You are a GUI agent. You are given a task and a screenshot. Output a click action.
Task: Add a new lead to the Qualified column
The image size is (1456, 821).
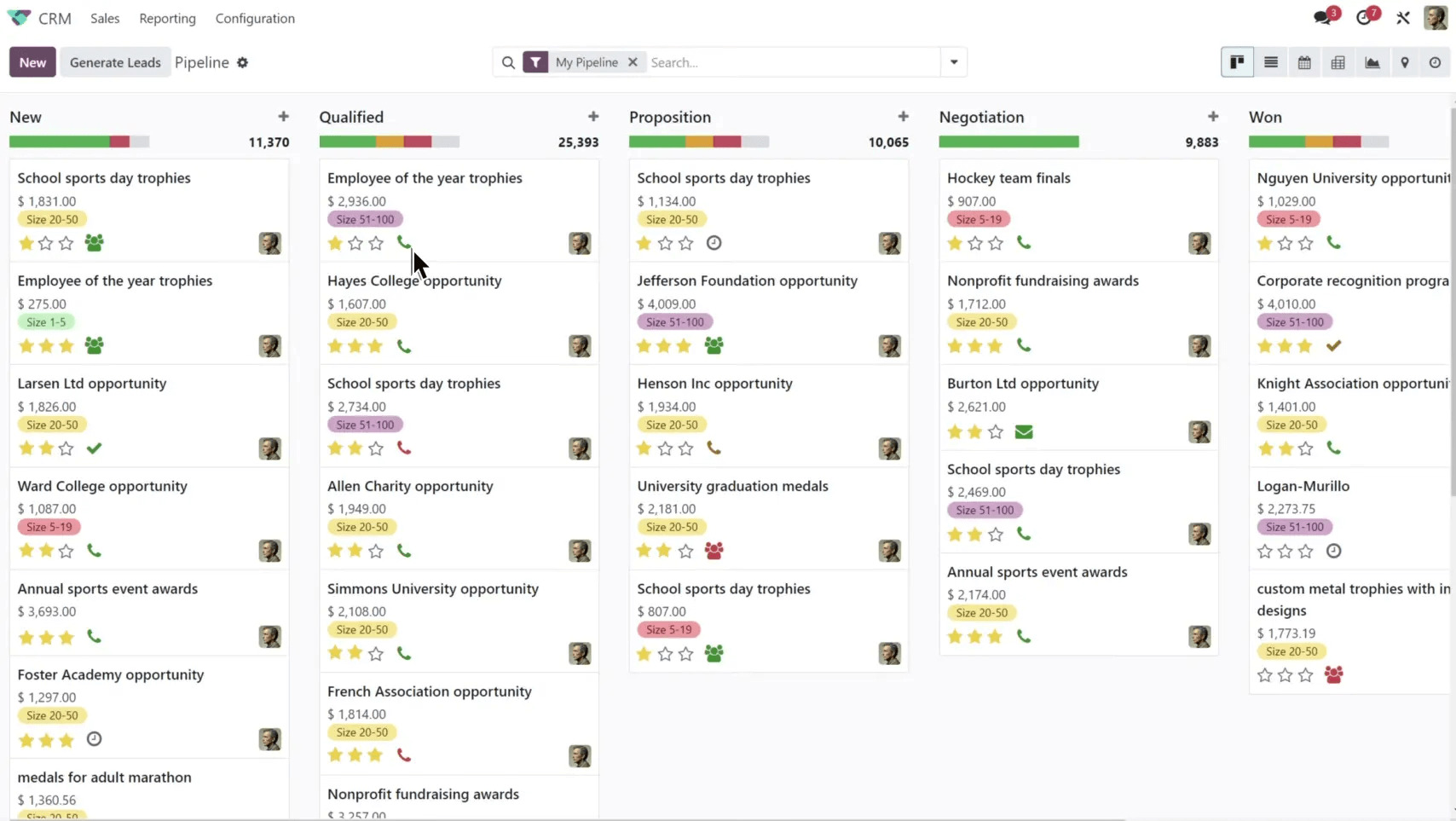pos(592,116)
